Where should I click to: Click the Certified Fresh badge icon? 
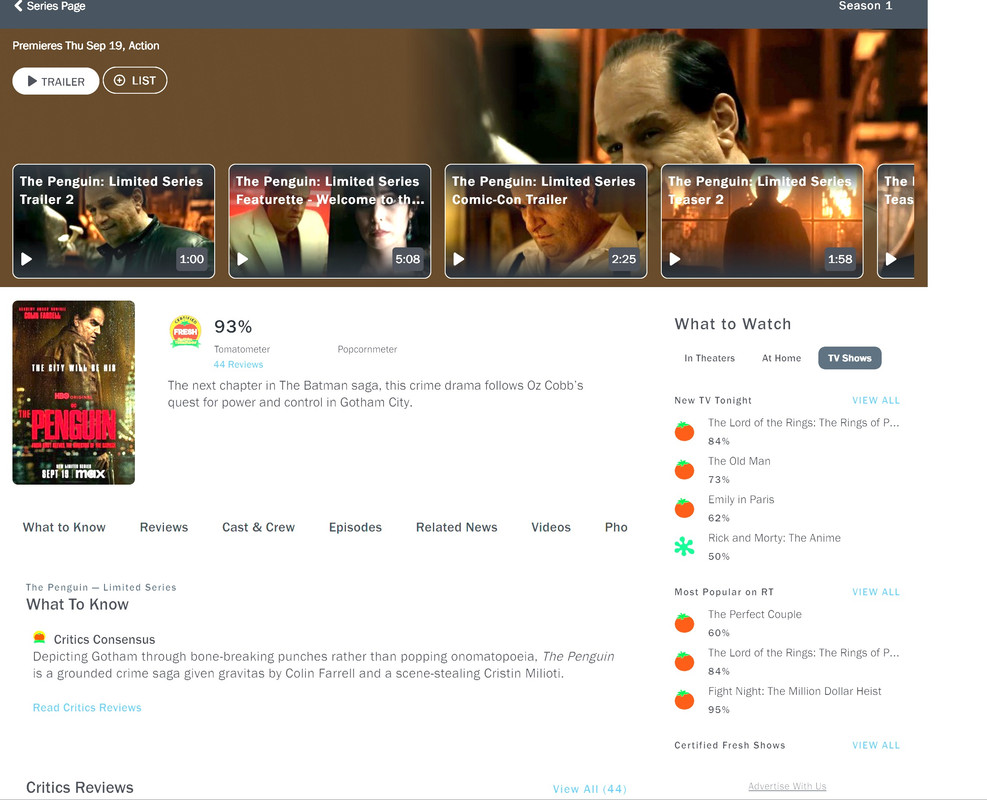(185, 332)
